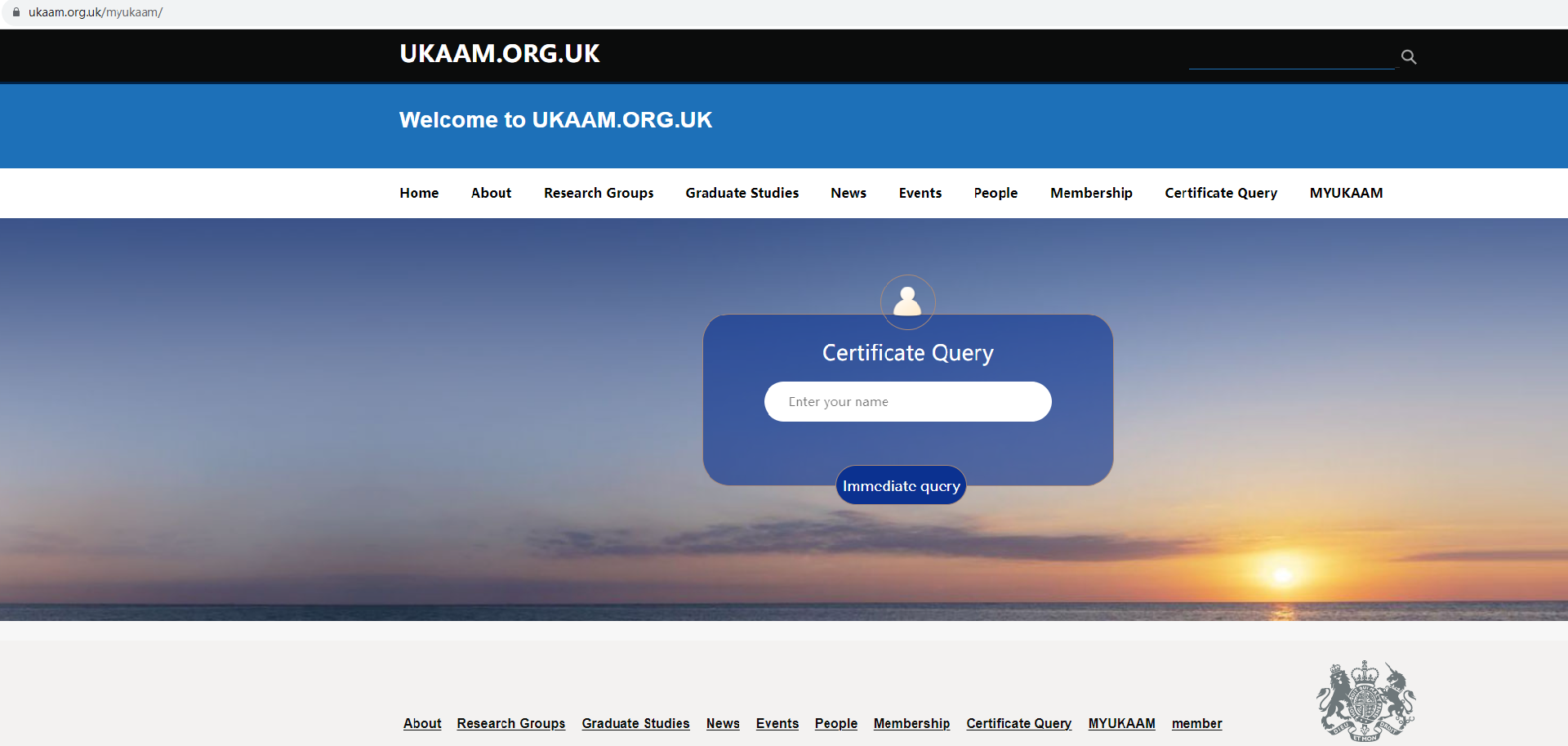
Task: Click the UKAAM.ORG.UK site title
Action: point(500,54)
